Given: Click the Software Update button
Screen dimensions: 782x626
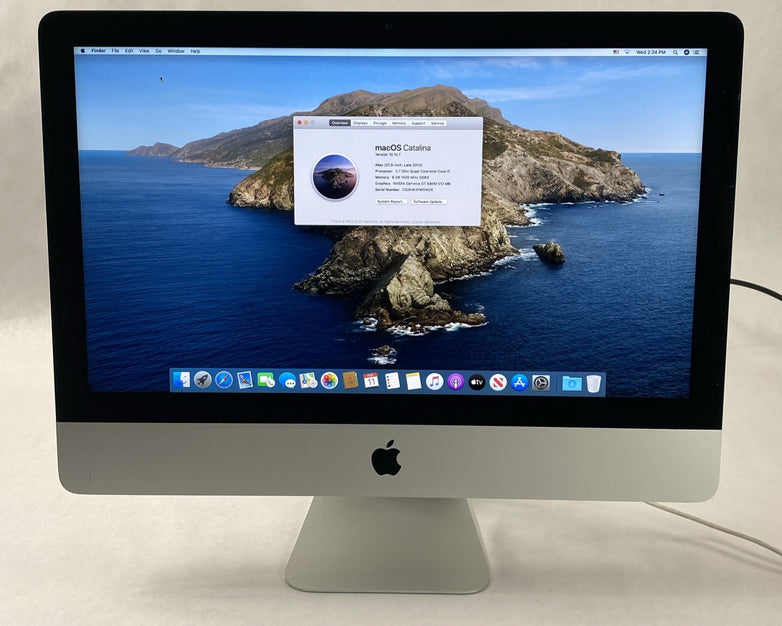Looking at the screenshot, I should coord(428,202).
